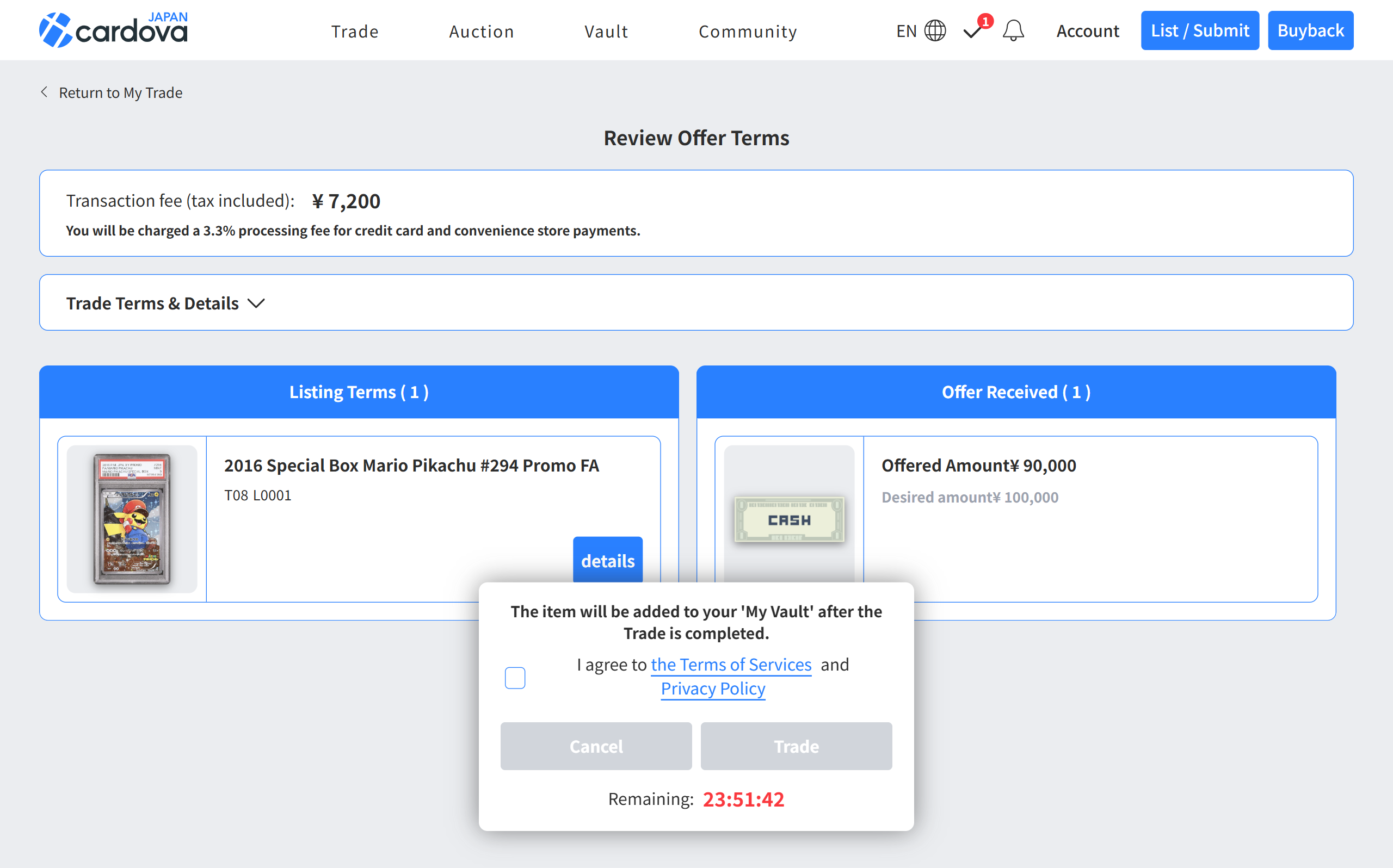Navigate to the Vault section
The width and height of the screenshot is (1393, 868).
pyautogui.click(x=606, y=32)
